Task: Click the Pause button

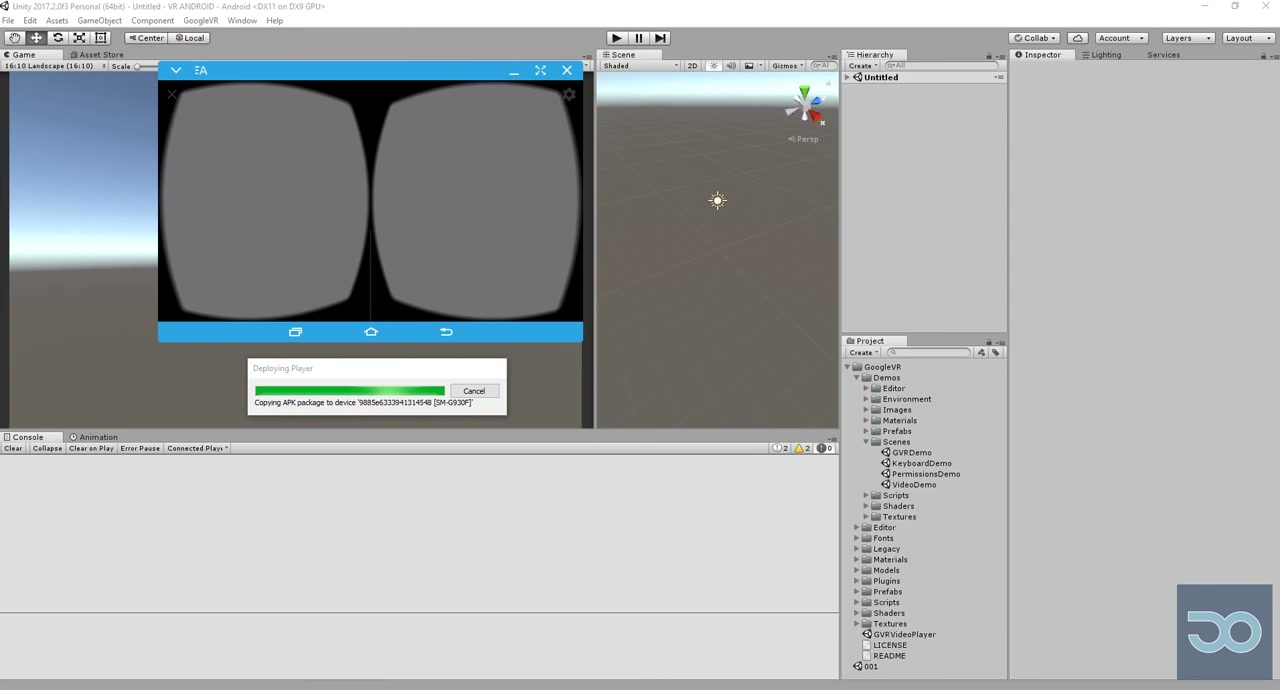Action: coord(638,38)
